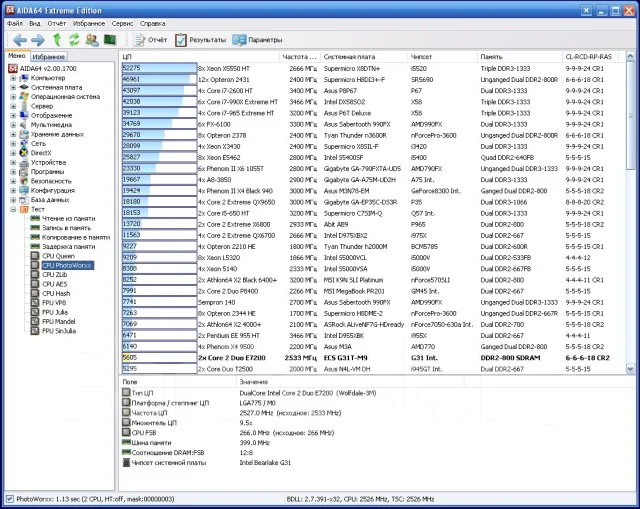The width and height of the screenshot is (640, 509).
Task: Expand the Системная плата tree node
Action: (x=13, y=87)
